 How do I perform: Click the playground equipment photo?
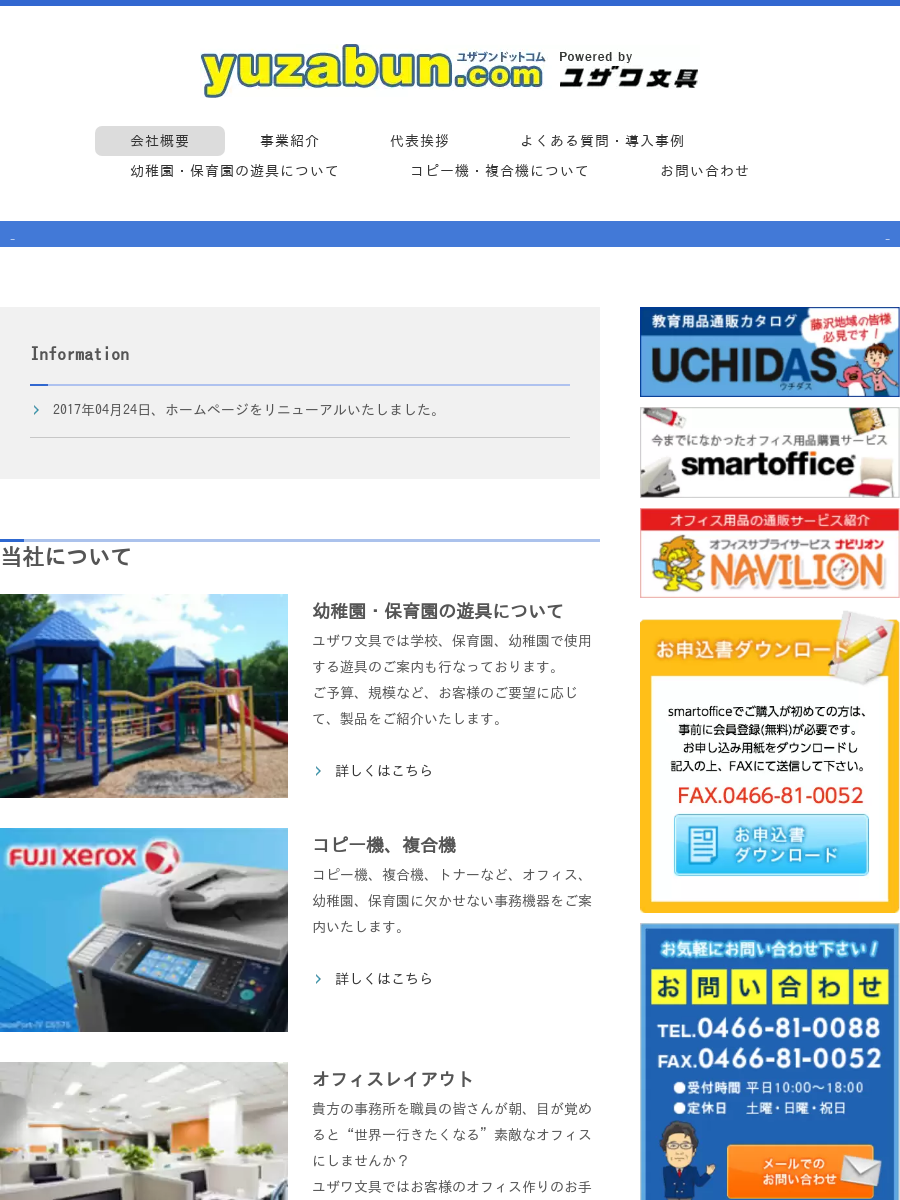144,696
